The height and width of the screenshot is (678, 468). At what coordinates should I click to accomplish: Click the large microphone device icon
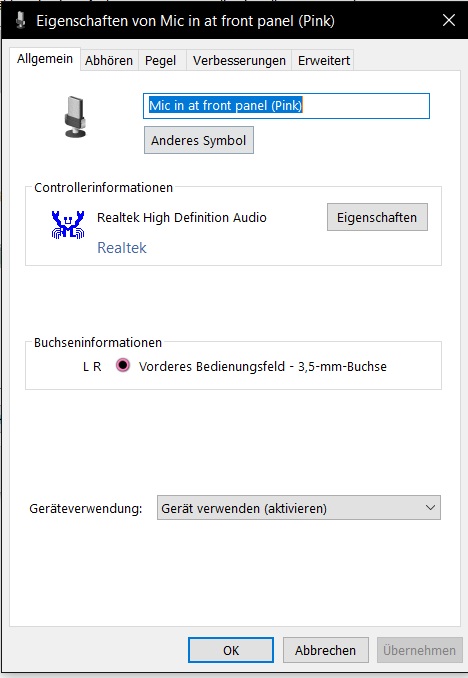(76, 117)
